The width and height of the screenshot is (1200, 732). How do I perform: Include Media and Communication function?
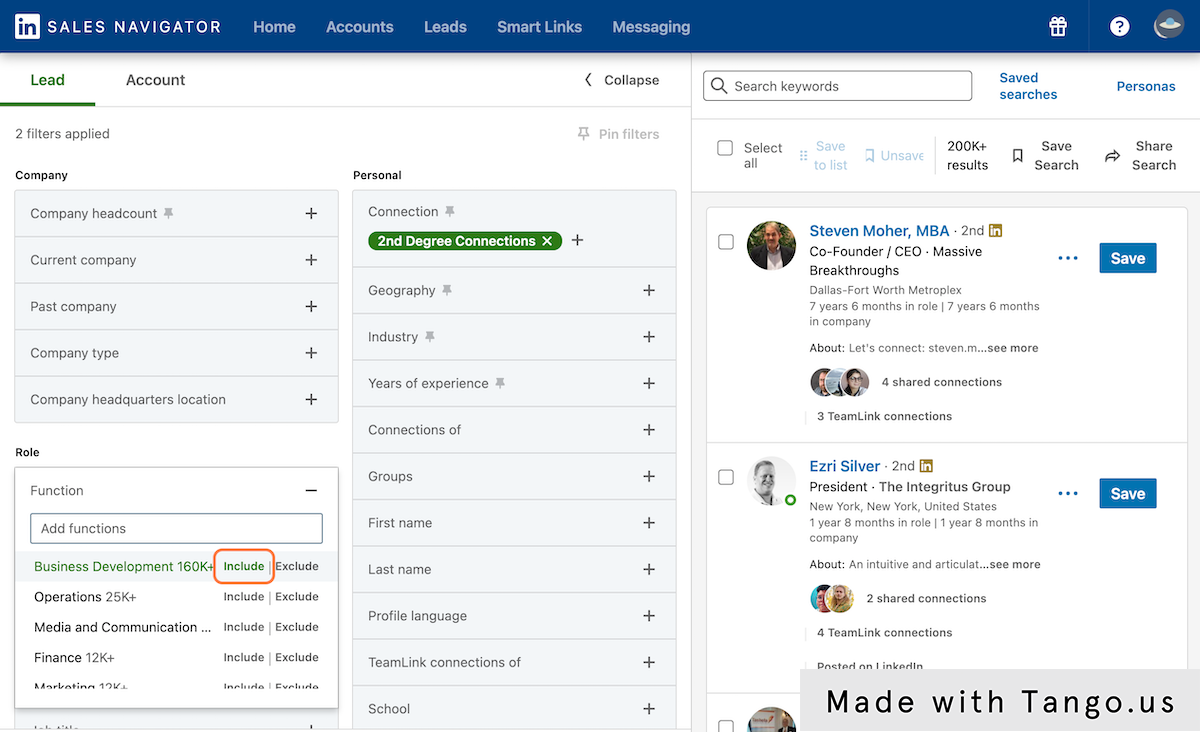244,627
